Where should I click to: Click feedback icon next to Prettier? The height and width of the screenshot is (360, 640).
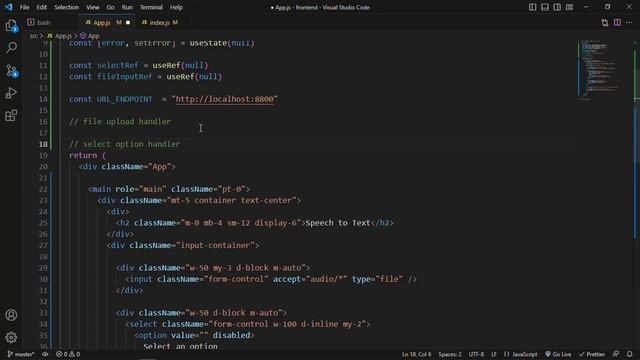[x=616, y=354]
